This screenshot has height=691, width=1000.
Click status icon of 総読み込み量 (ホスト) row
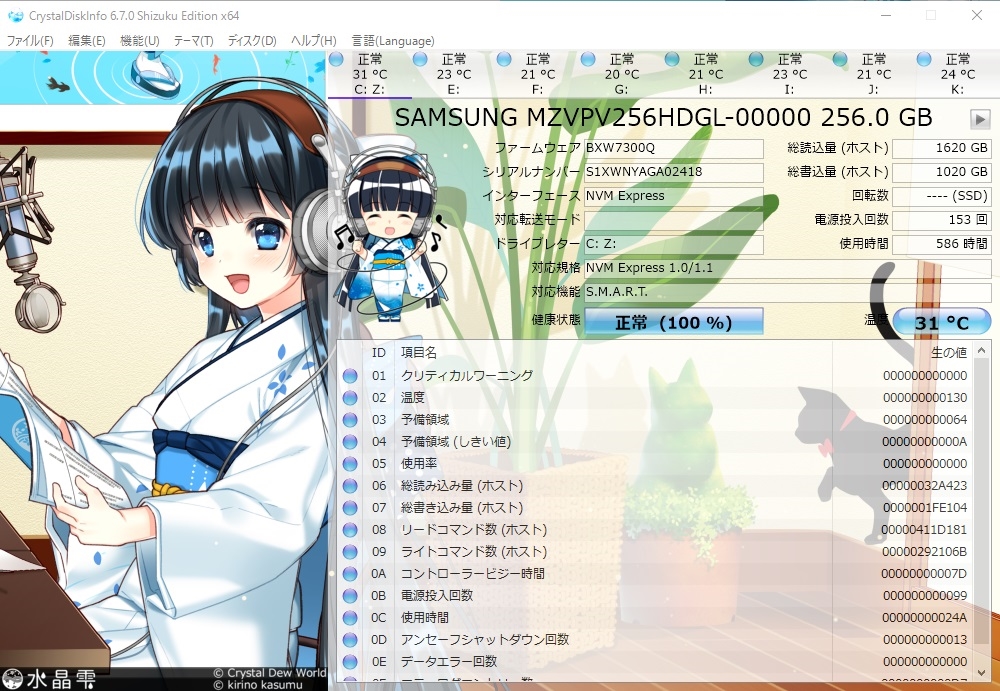[349, 486]
